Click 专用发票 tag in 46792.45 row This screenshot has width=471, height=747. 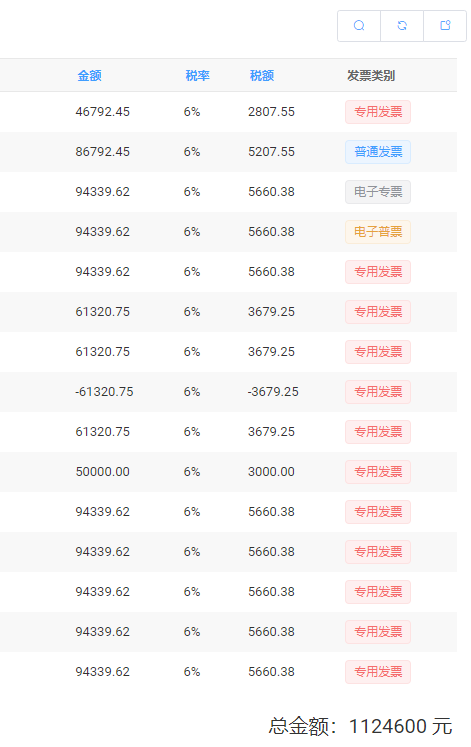click(378, 112)
